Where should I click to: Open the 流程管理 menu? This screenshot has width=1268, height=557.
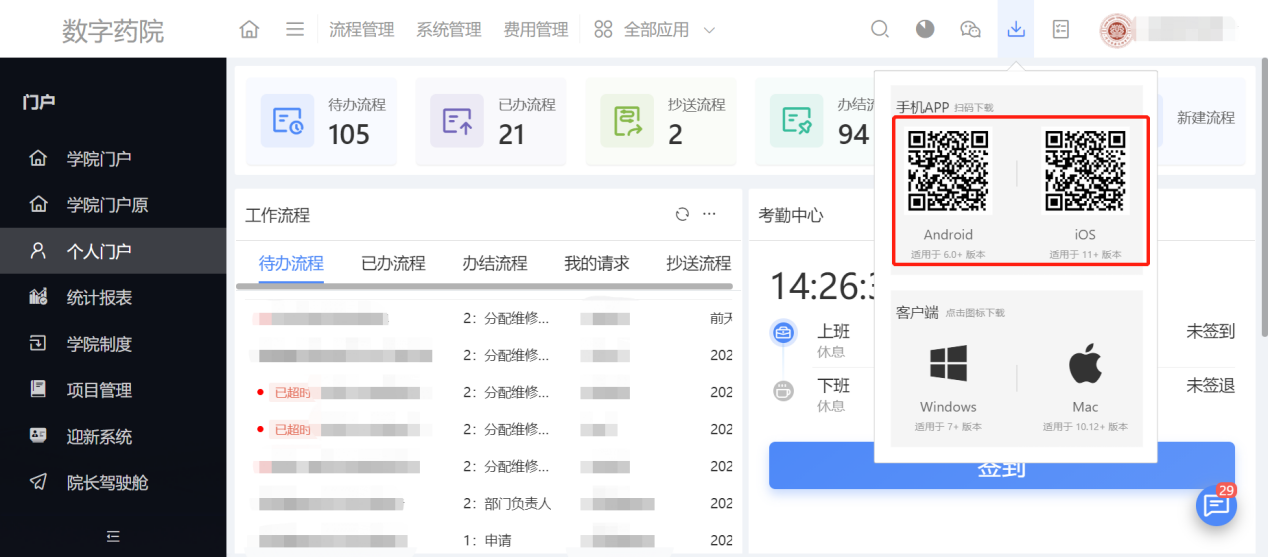point(362,30)
